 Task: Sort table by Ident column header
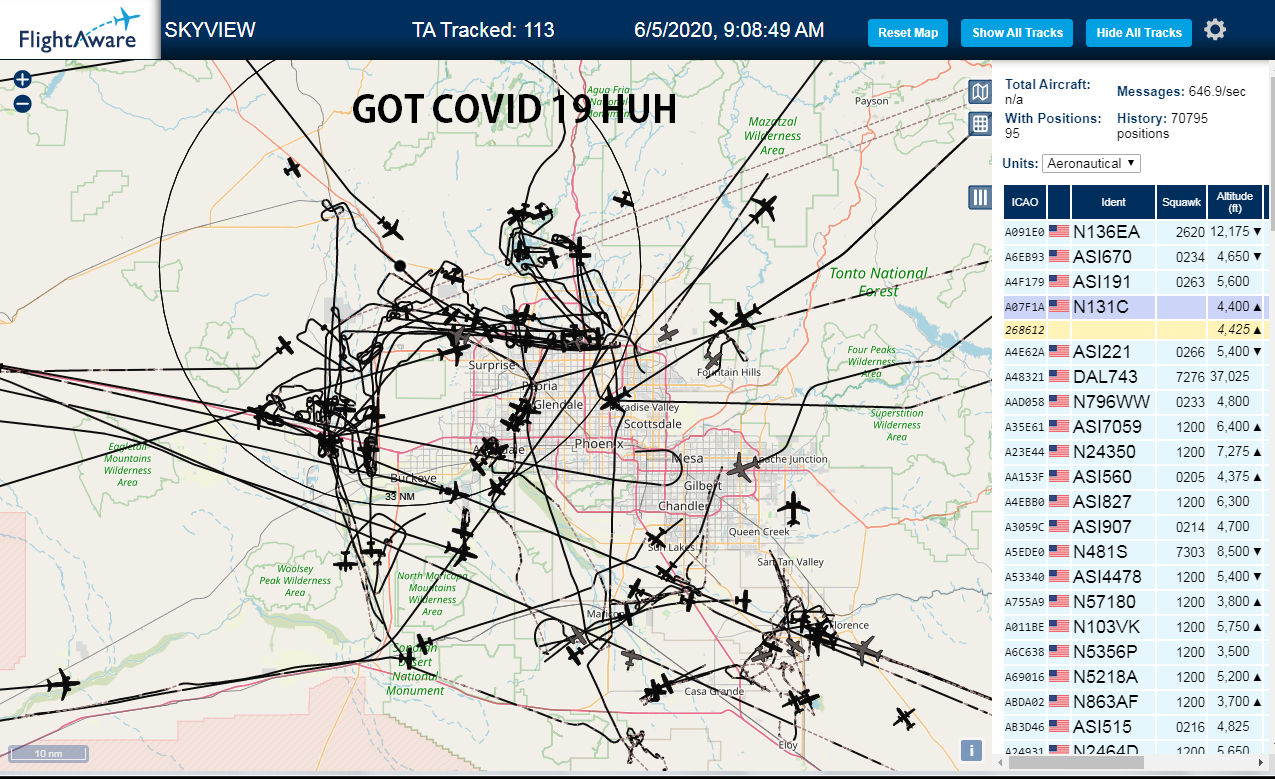pyautogui.click(x=1114, y=202)
